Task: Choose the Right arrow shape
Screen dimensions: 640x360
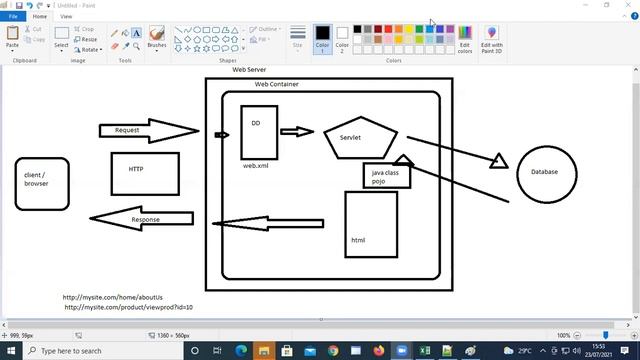Action: point(216,40)
